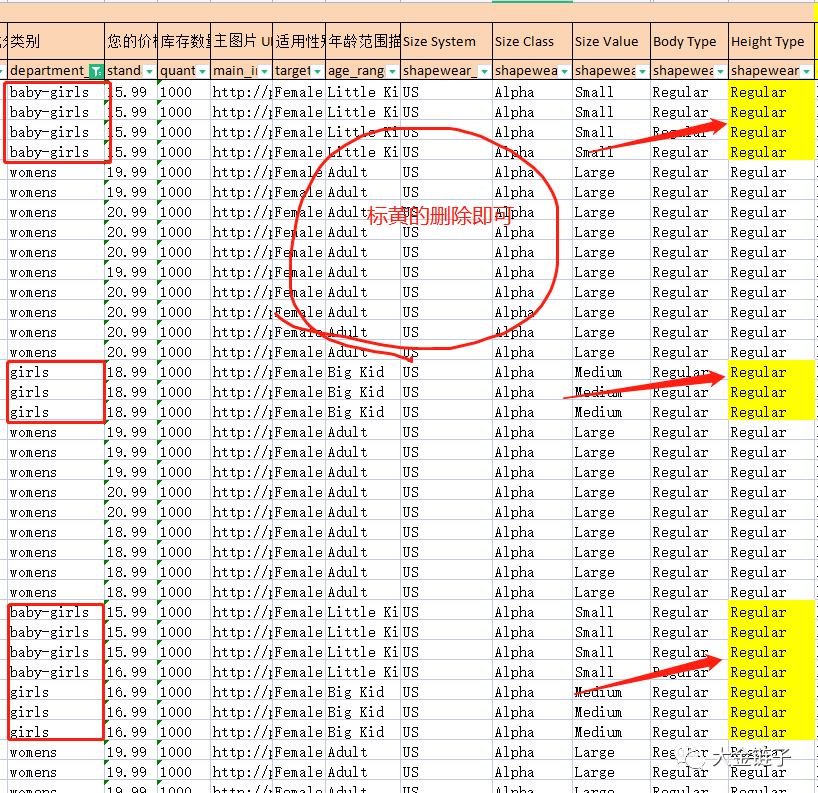Image resolution: width=818 pixels, height=793 pixels.
Task: Select the Size System header cell
Action: 445,42
